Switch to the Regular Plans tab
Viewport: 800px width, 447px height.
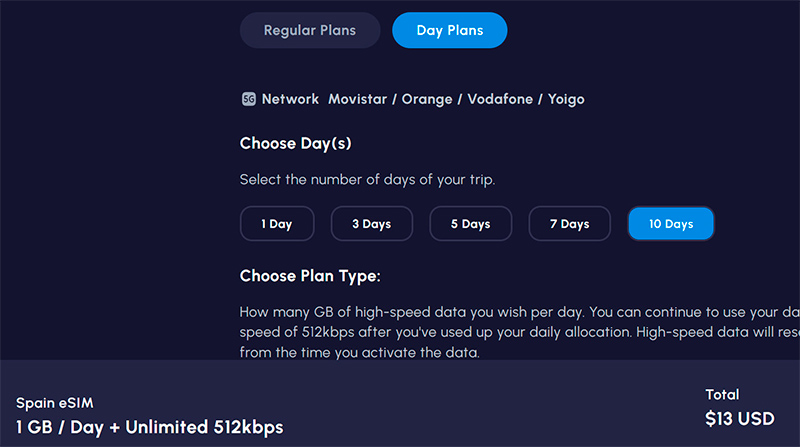pos(310,30)
